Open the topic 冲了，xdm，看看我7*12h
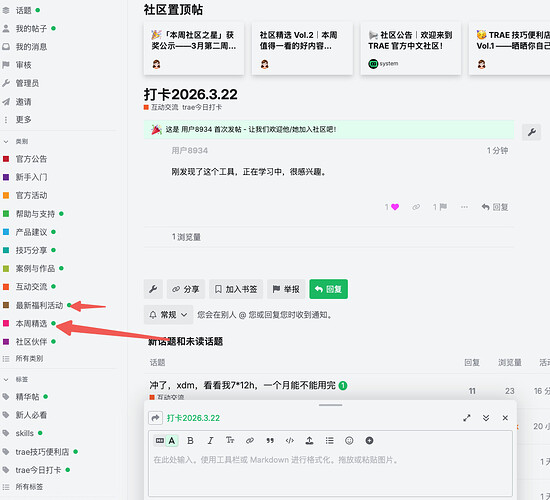This screenshot has width=550, height=500. tap(242, 385)
